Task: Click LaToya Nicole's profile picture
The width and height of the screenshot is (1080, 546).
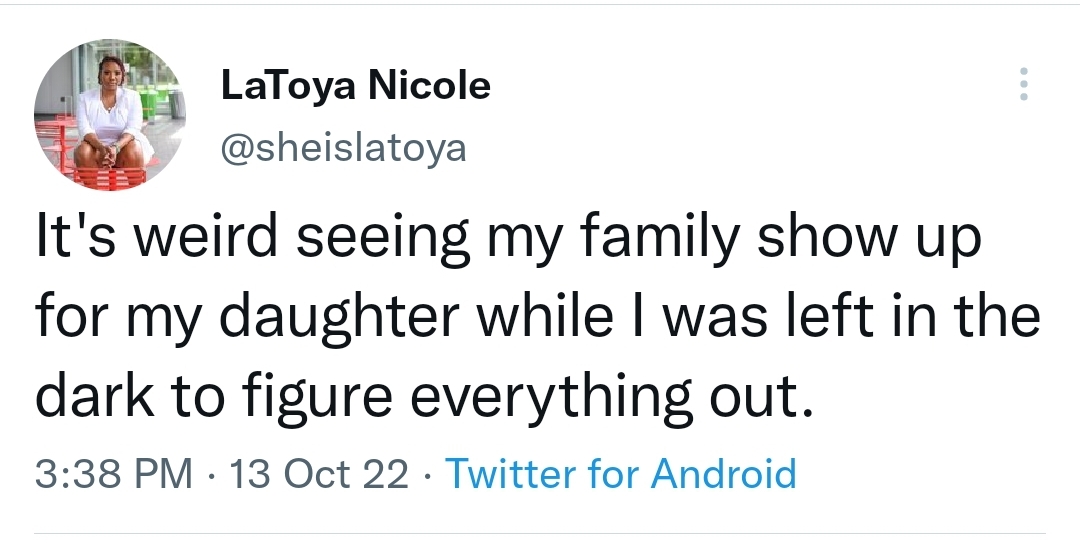Action: coord(110,114)
